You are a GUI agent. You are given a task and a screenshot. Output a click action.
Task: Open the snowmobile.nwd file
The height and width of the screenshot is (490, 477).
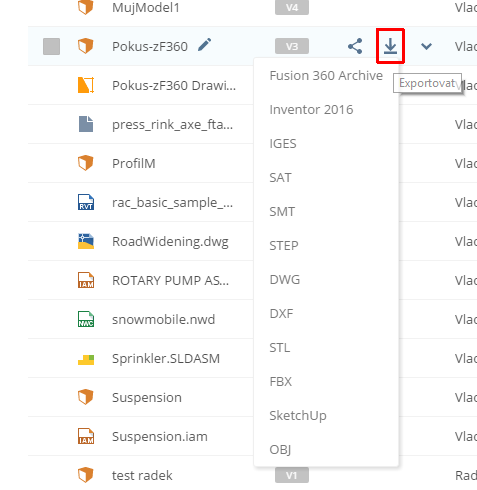pyautogui.click(x=163, y=319)
